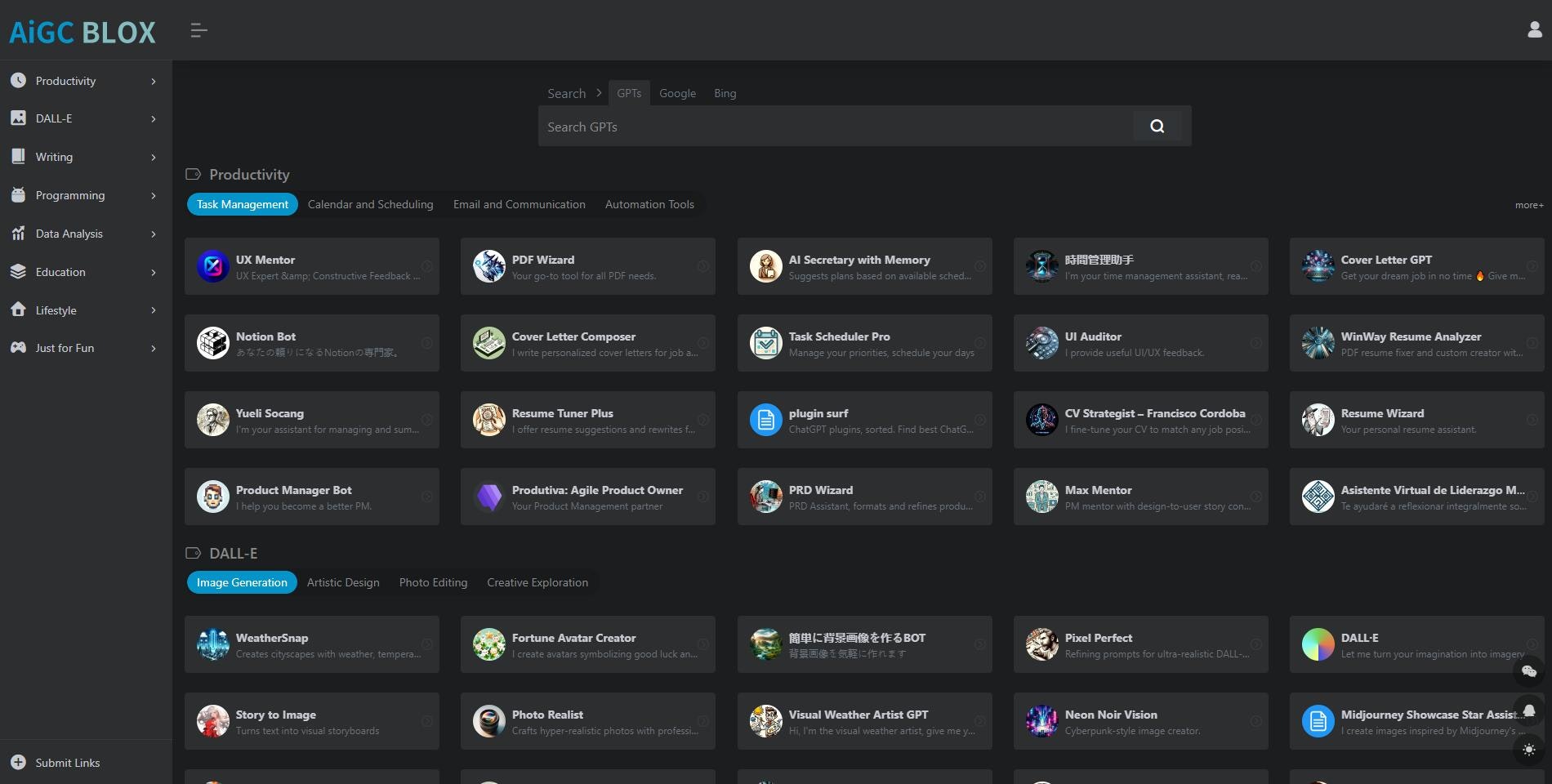
Task: Expand the Lifestyle sidebar chevron
Action: pos(154,310)
